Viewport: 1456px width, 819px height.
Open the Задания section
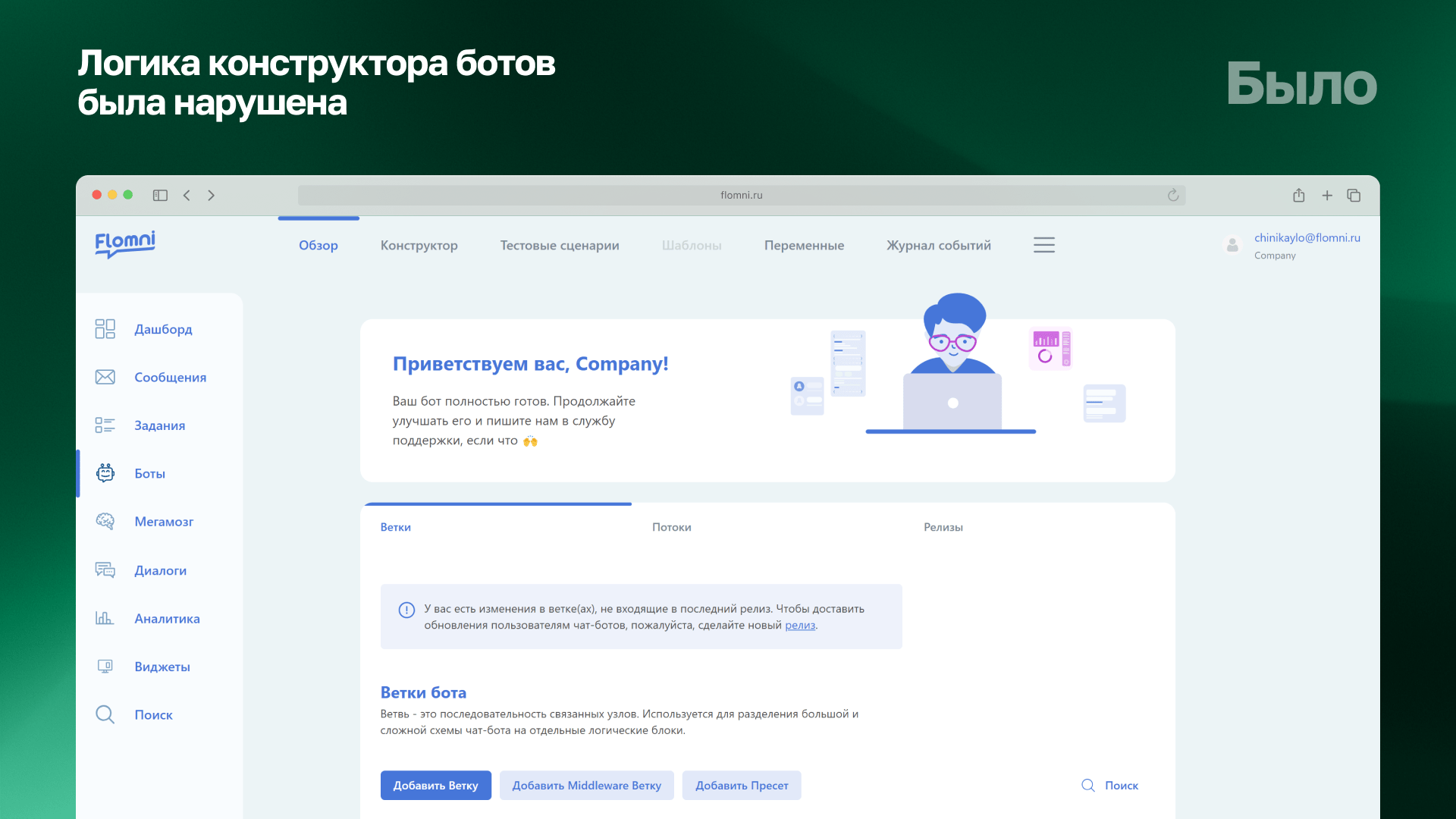tap(159, 425)
